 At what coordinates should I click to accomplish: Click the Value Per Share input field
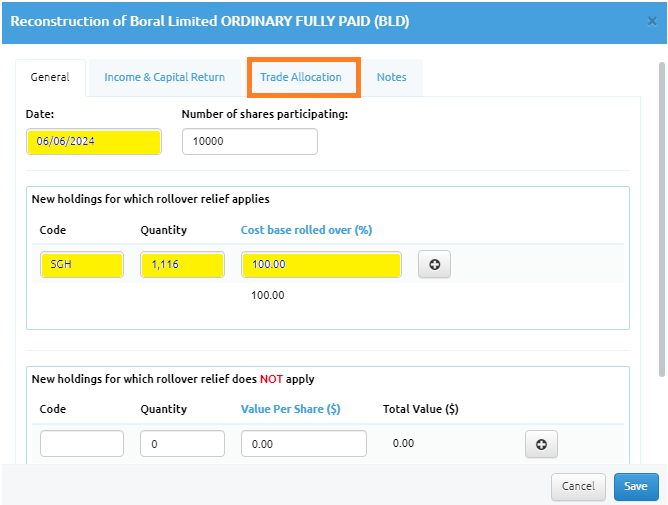(x=303, y=444)
